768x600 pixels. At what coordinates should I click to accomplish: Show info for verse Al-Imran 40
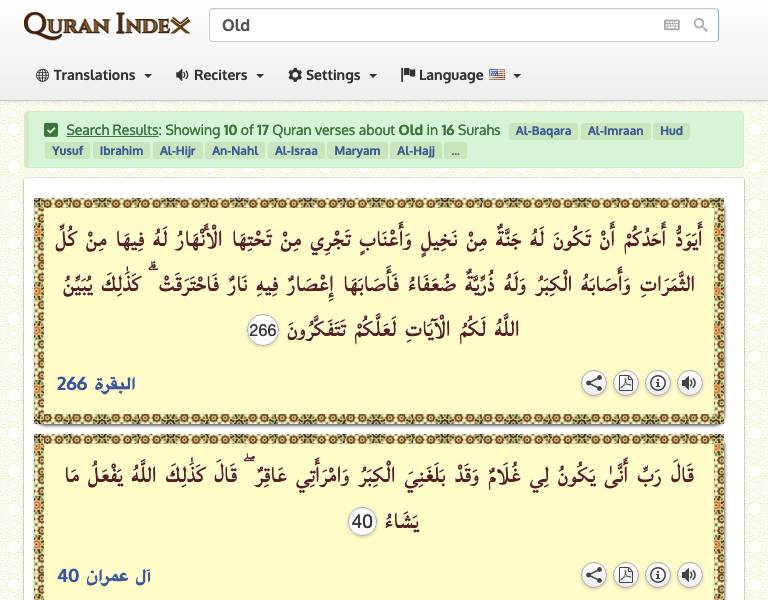tap(658, 575)
